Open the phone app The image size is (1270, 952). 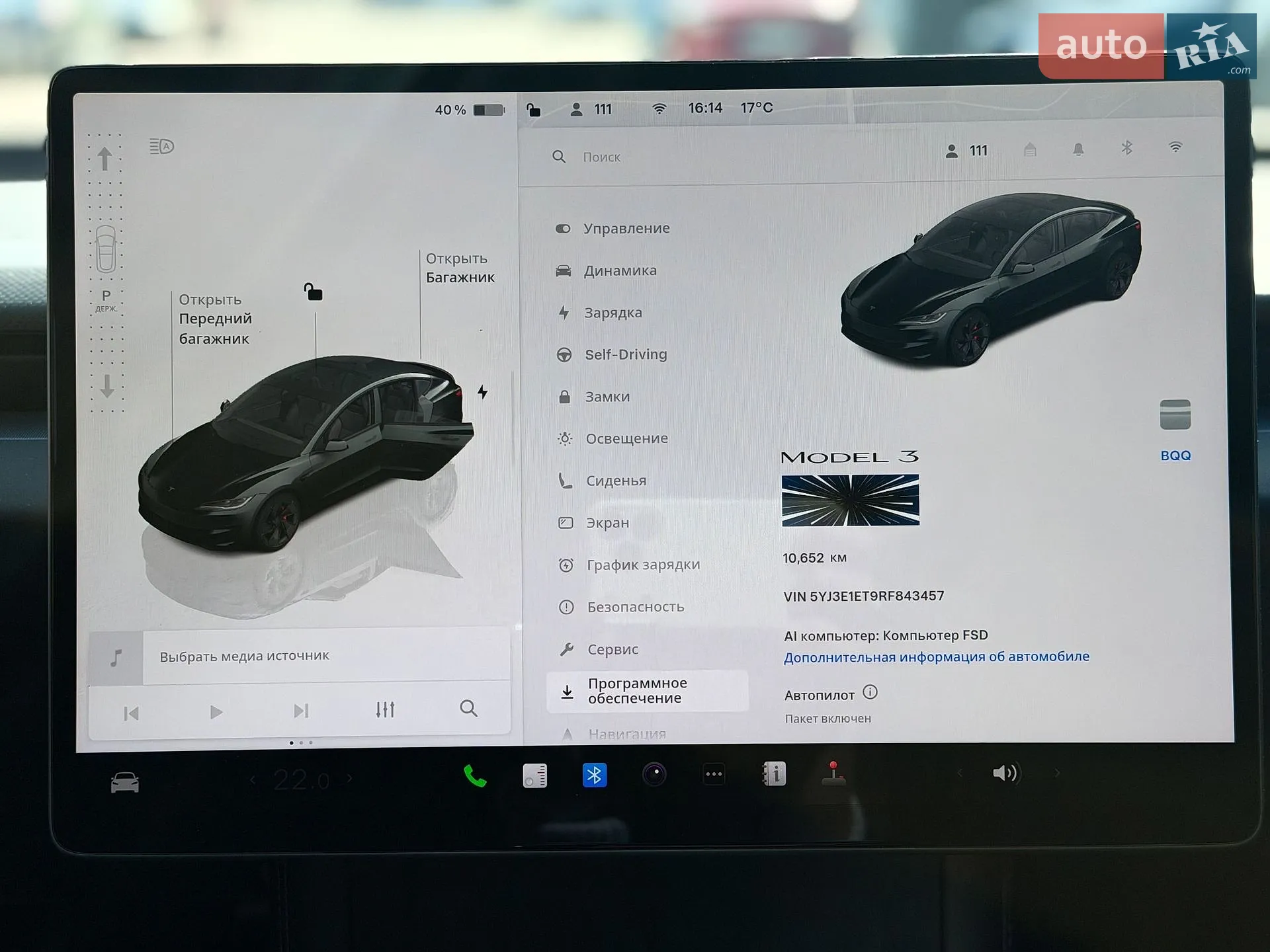click(x=474, y=776)
